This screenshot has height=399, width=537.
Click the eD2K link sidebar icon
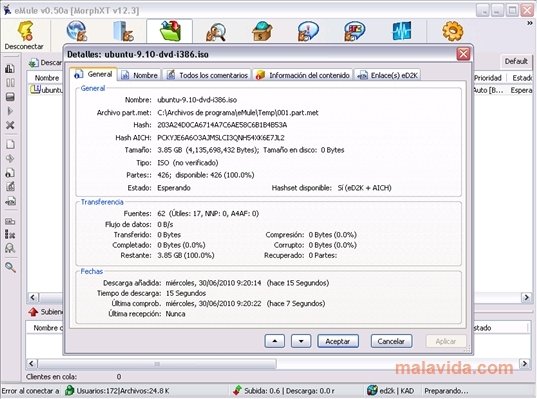10,201
